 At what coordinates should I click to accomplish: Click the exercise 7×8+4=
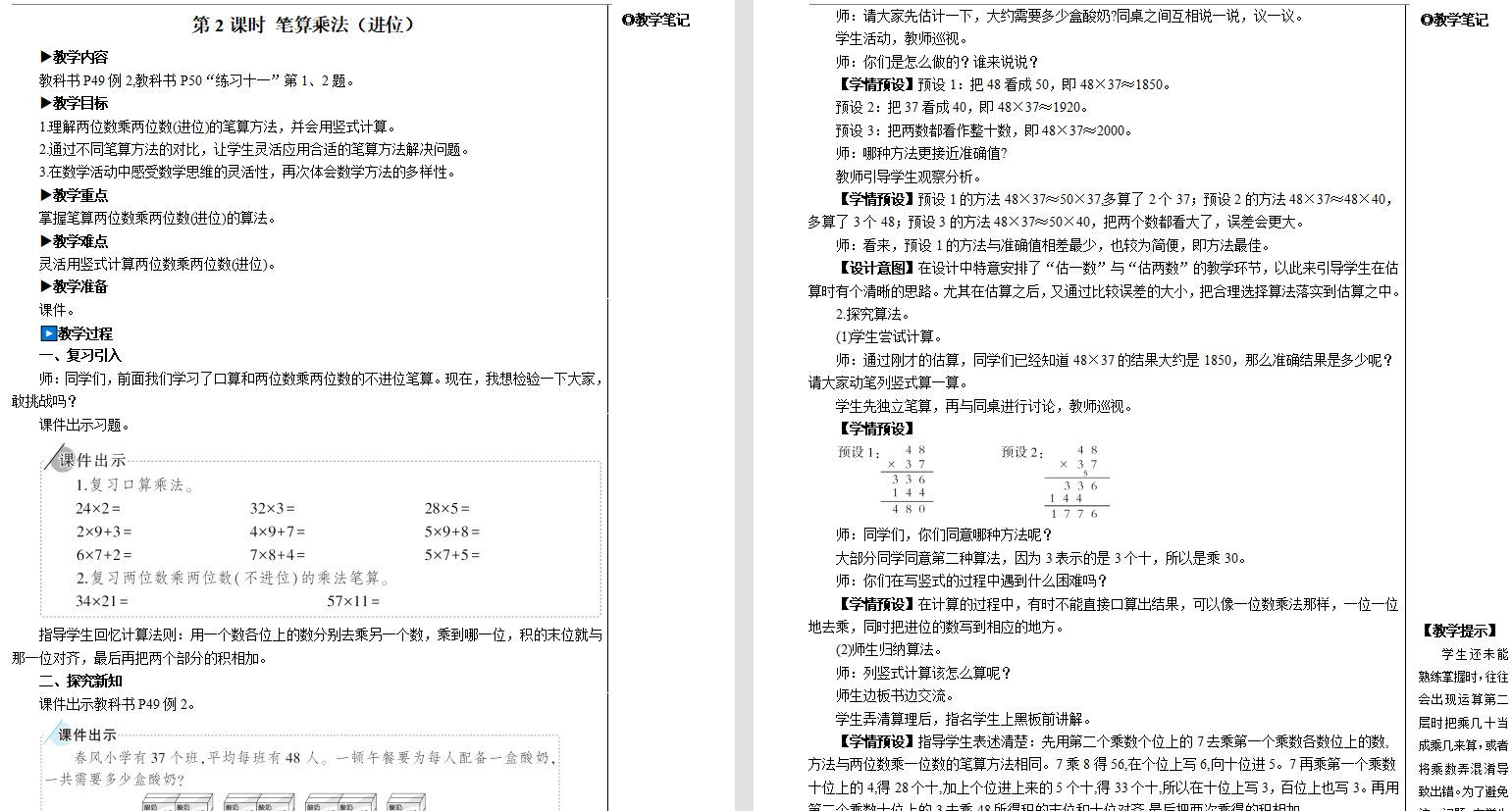tap(278, 555)
